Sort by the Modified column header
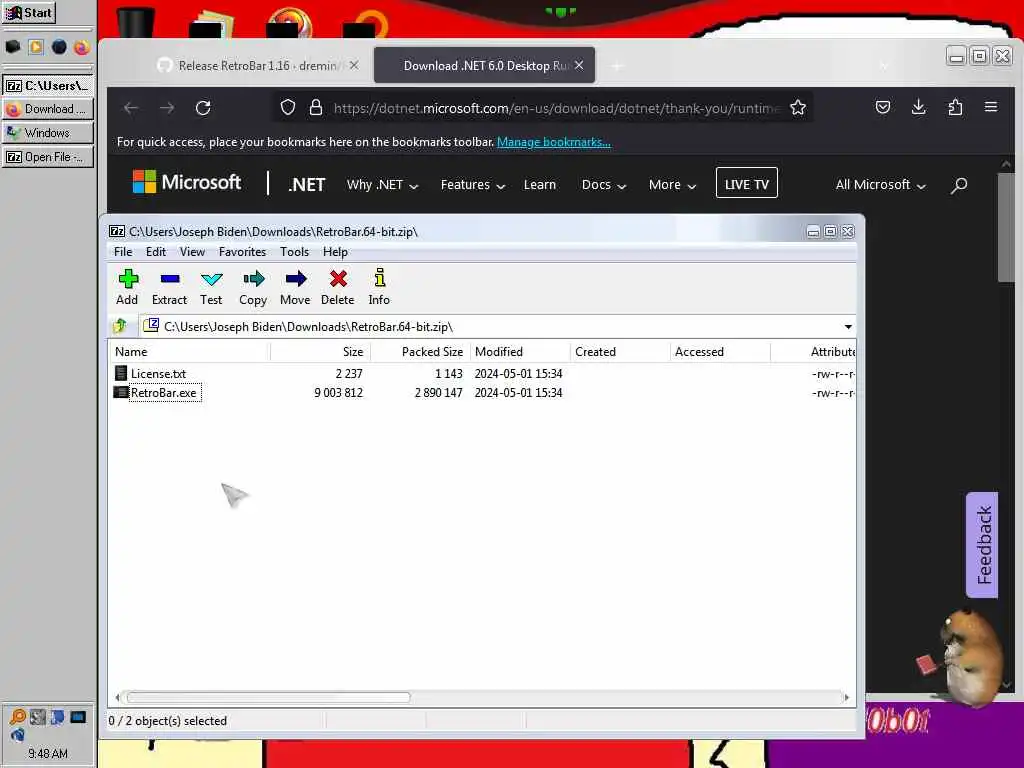This screenshot has width=1024, height=768. [x=520, y=352]
